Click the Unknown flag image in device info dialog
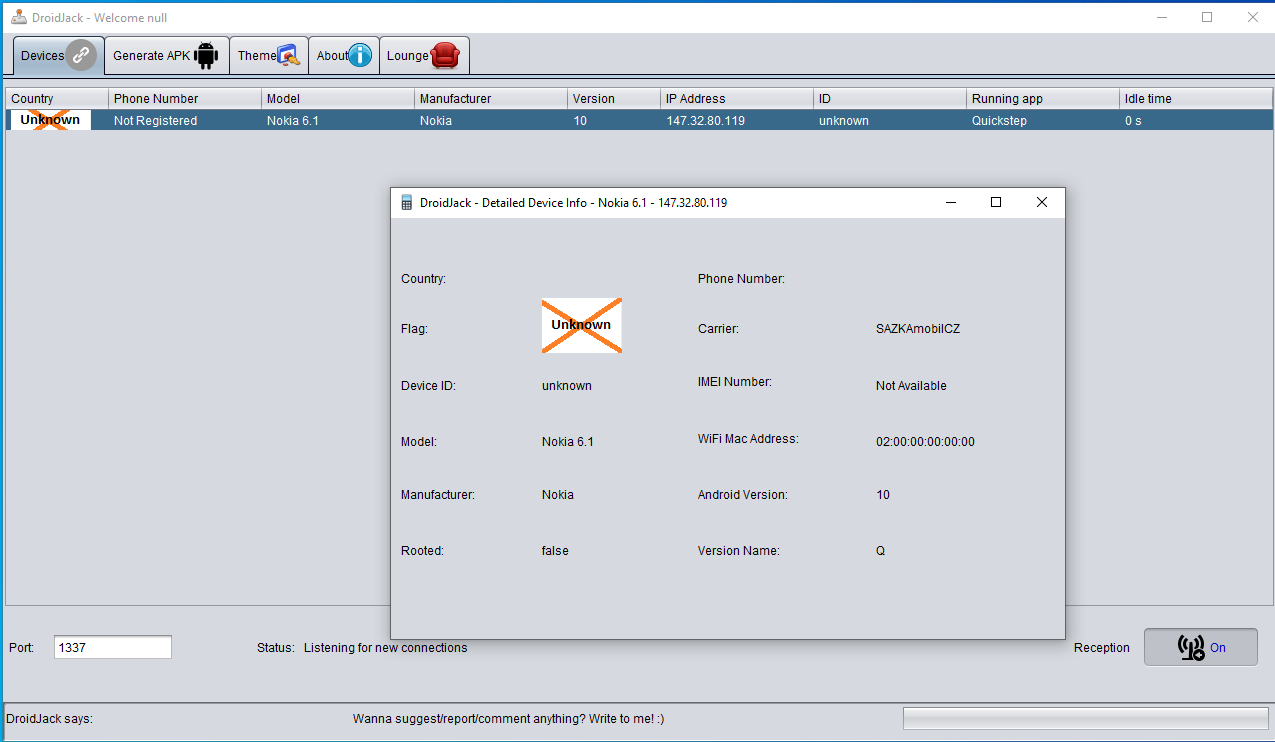Viewport: 1275px width, 742px height. pyautogui.click(x=582, y=325)
